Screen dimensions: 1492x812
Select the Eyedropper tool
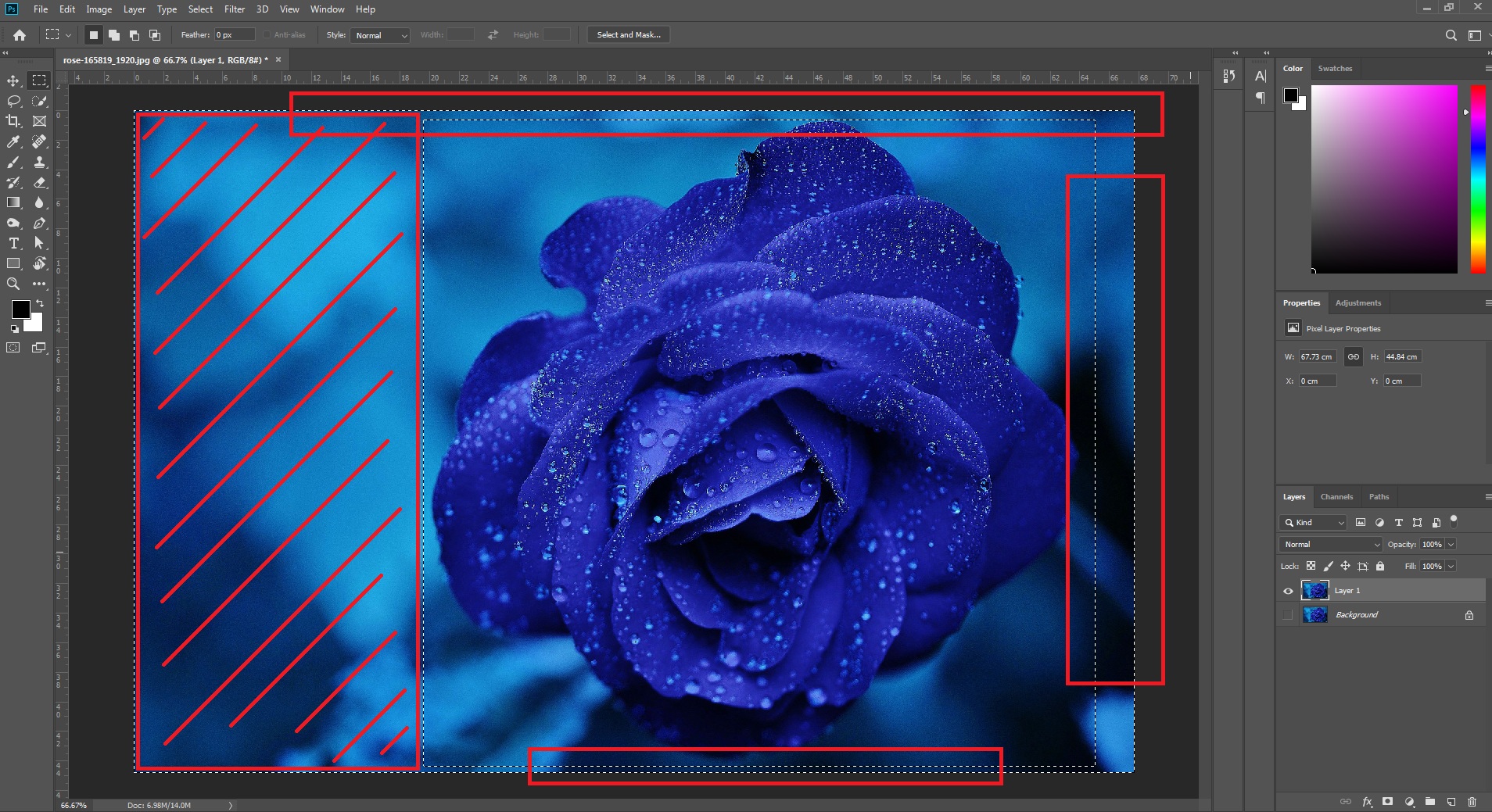[x=13, y=141]
